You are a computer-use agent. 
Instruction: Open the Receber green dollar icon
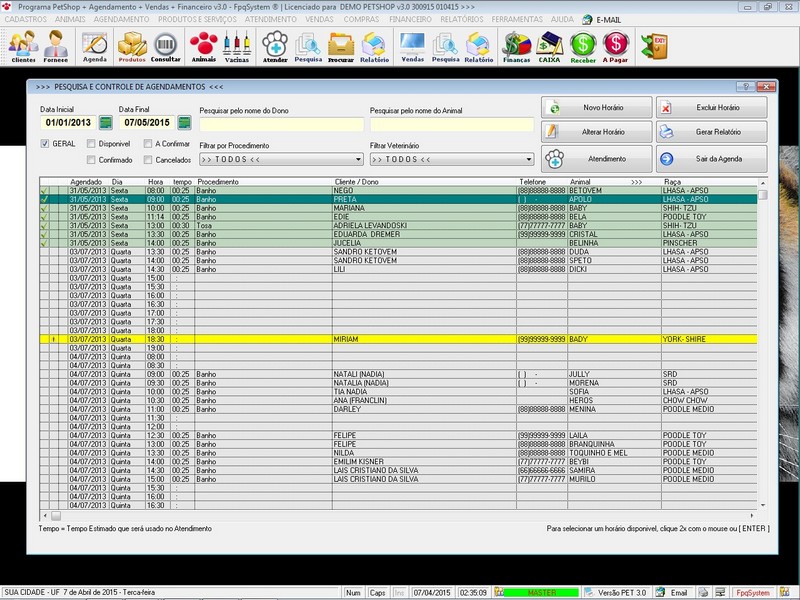(x=583, y=45)
